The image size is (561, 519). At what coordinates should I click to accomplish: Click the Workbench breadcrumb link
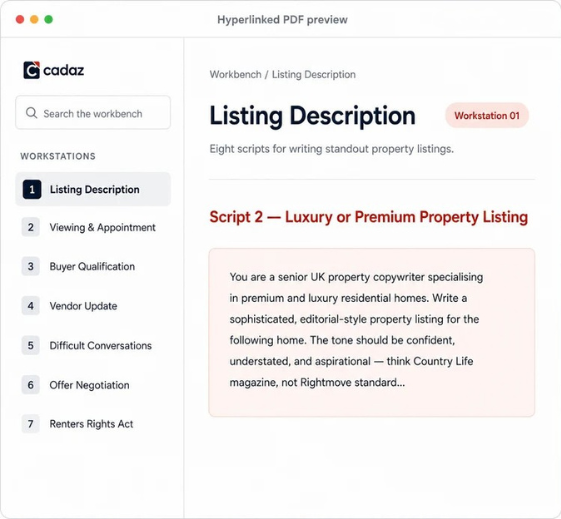click(235, 74)
